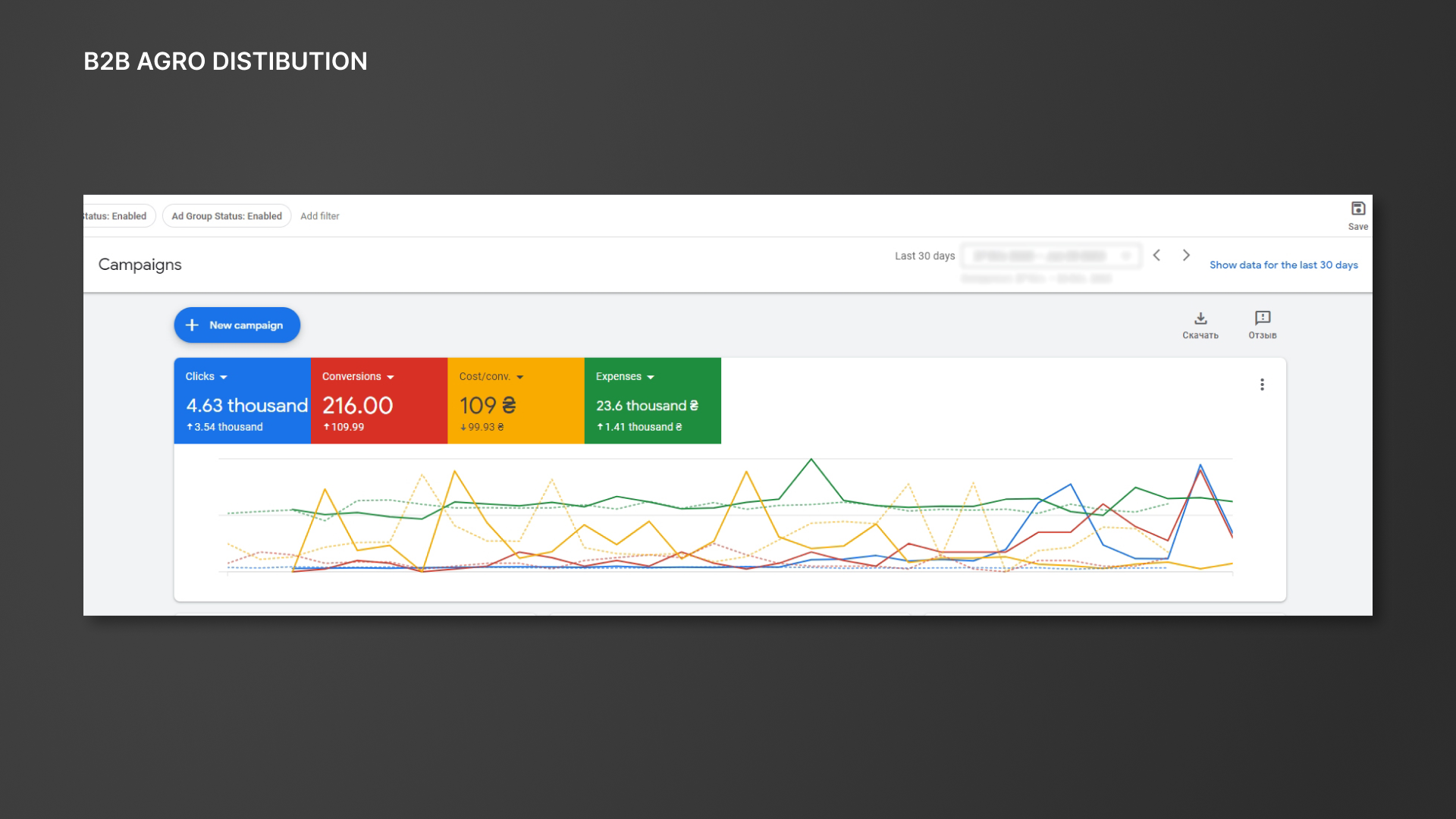Open the blurred date range picker
The height and width of the screenshot is (819, 1456).
[x=1051, y=256]
